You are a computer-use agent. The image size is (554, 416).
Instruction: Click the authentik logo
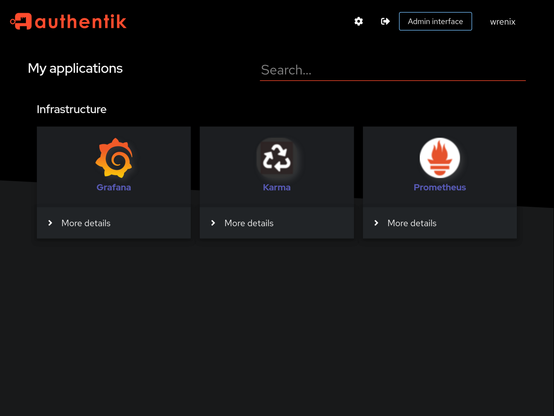click(68, 22)
